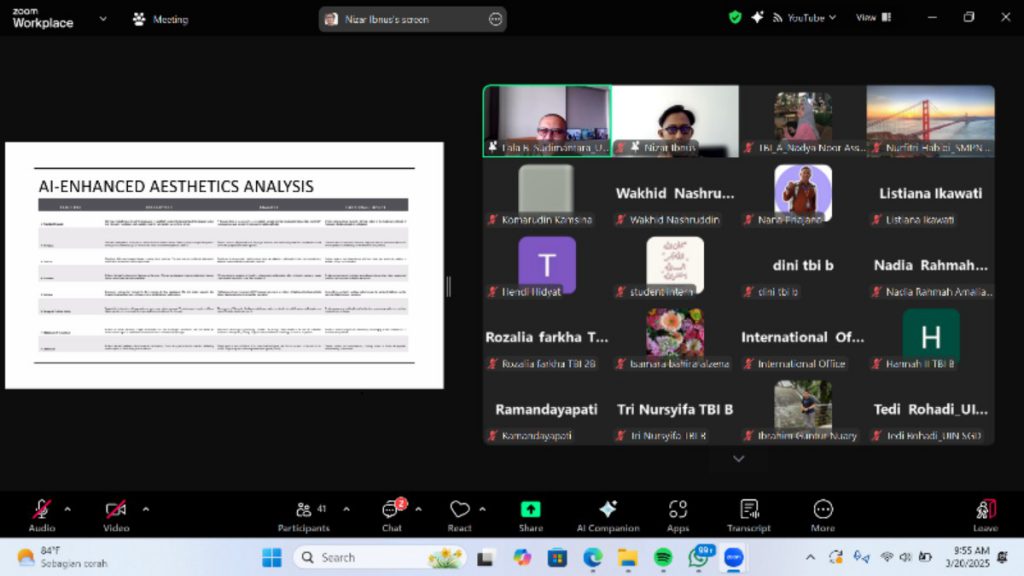The height and width of the screenshot is (576, 1024).
Task: Leave the meeting
Action: (985, 515)
